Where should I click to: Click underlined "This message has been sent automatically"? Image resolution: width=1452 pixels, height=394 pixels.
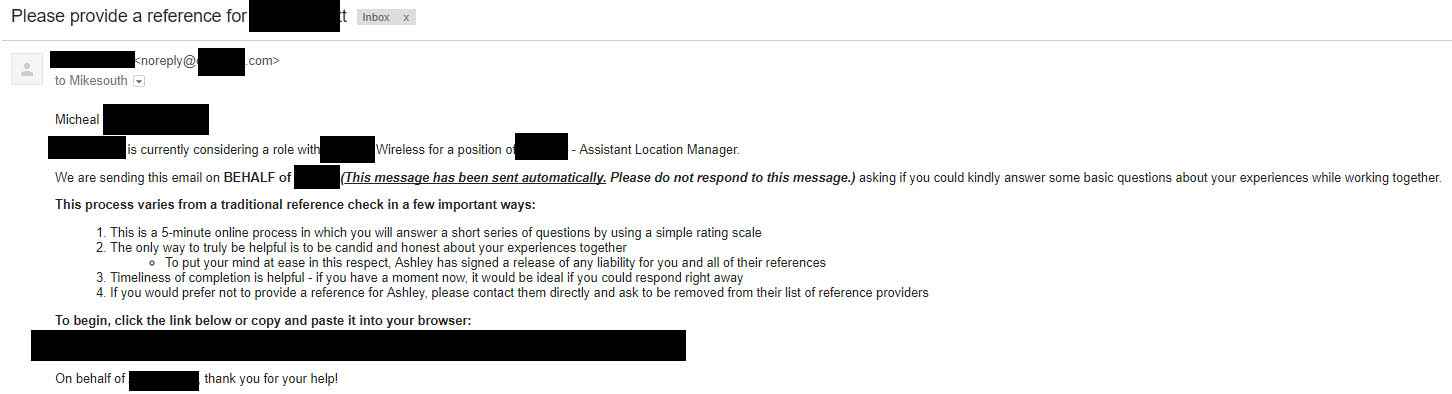(474, 178)
